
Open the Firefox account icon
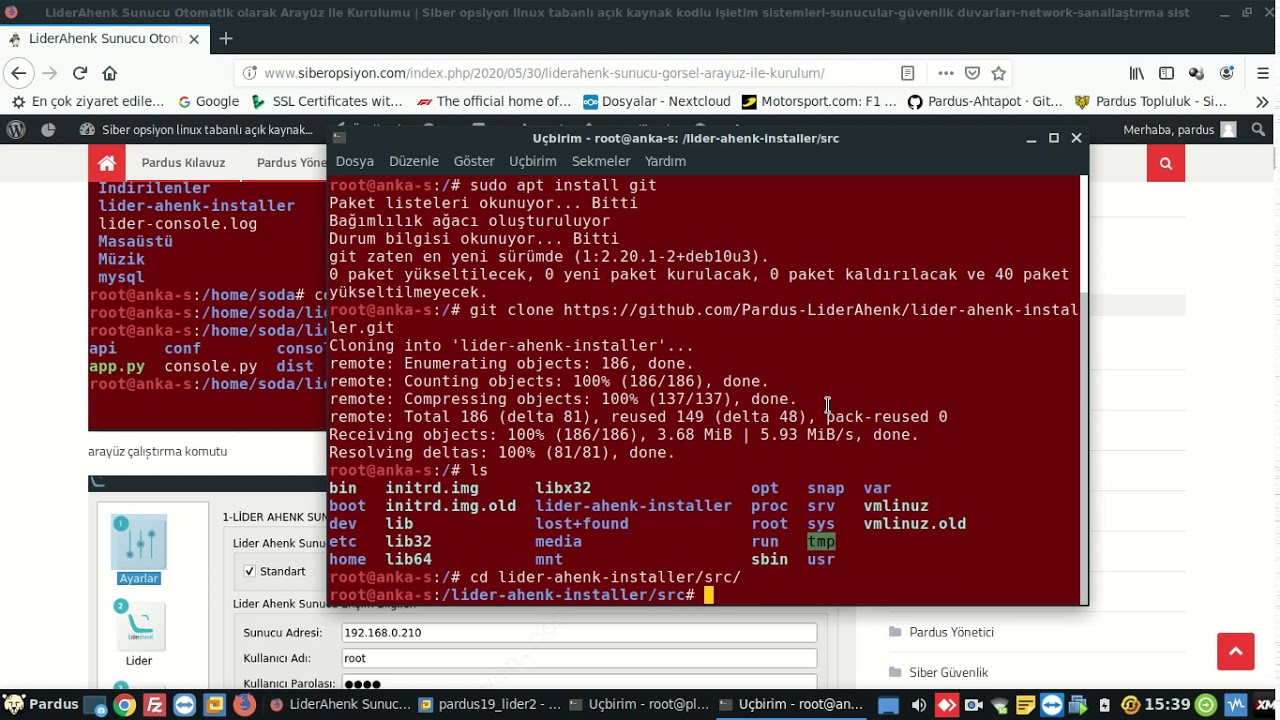(1227, 73)
